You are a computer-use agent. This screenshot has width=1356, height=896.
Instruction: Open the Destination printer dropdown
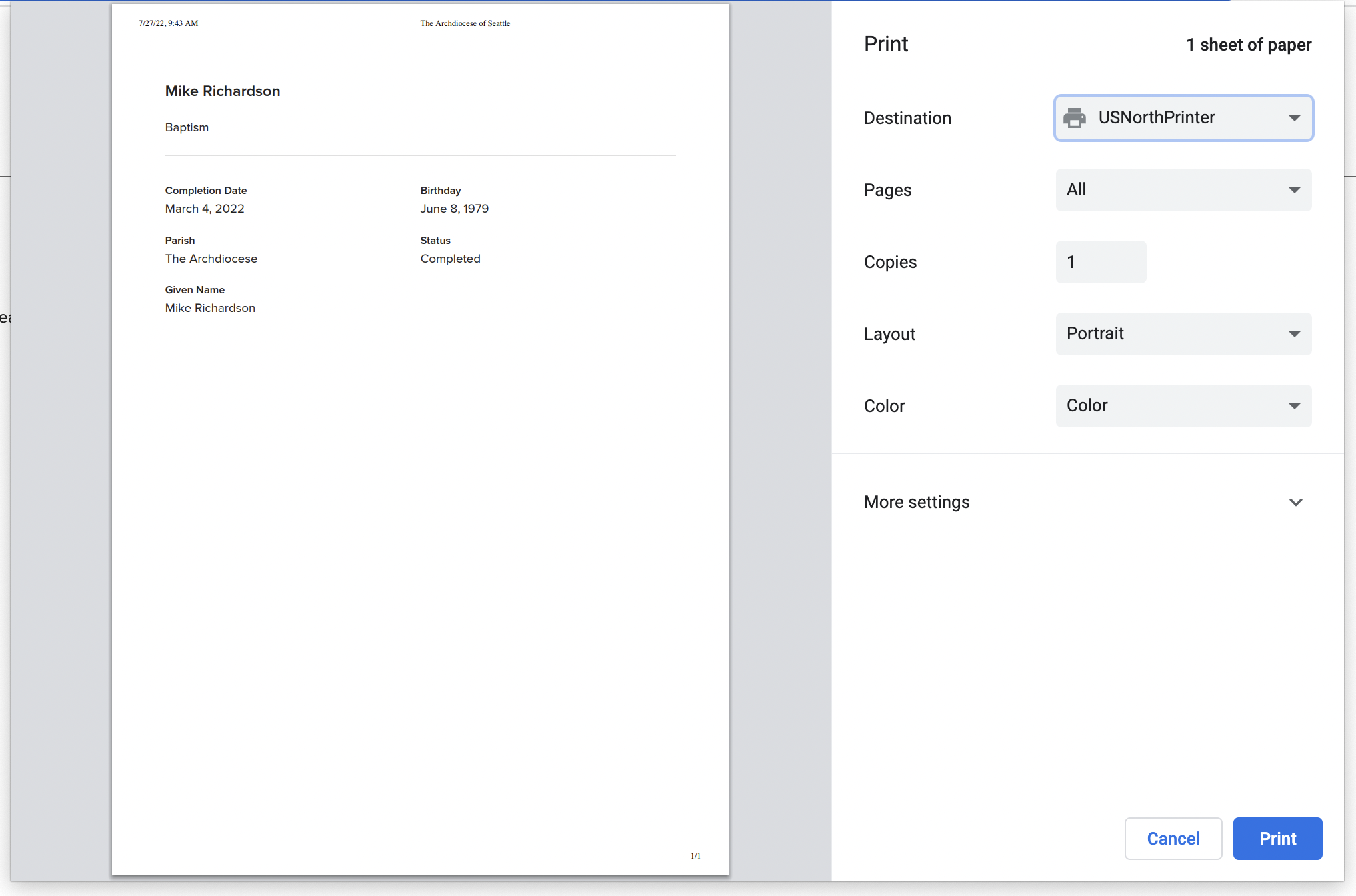pyautogui.click(x=1183, y=118)
